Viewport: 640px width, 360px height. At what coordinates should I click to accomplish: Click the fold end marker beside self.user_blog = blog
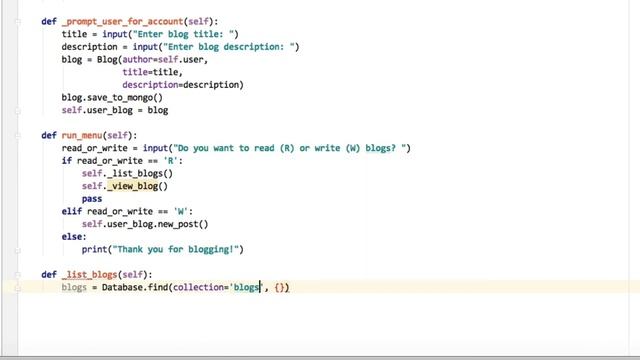18,111
